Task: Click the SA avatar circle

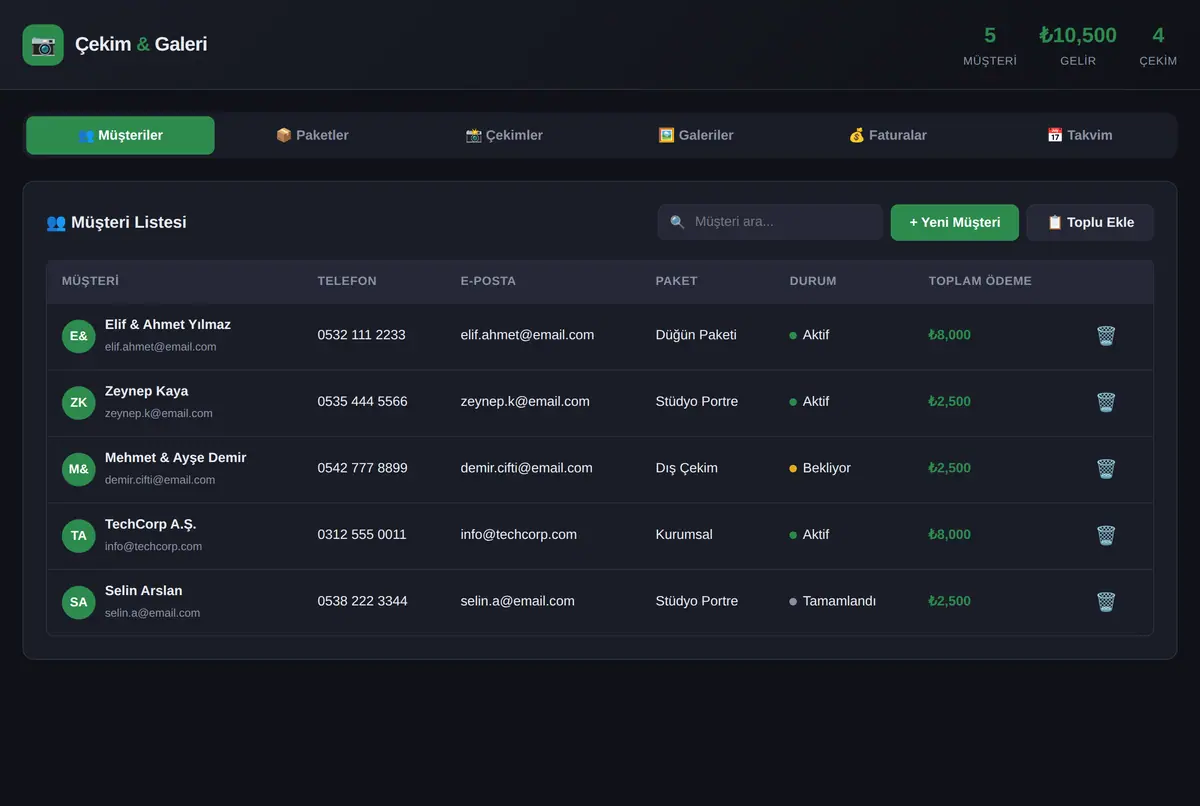Action: (x=79, y=602)
